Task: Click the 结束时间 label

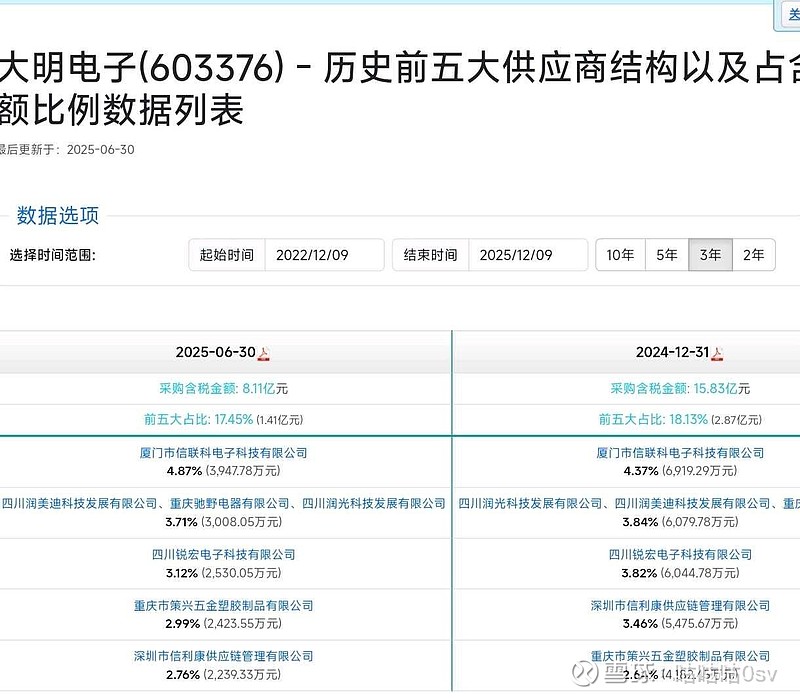Action: click(x=430, y=255)
